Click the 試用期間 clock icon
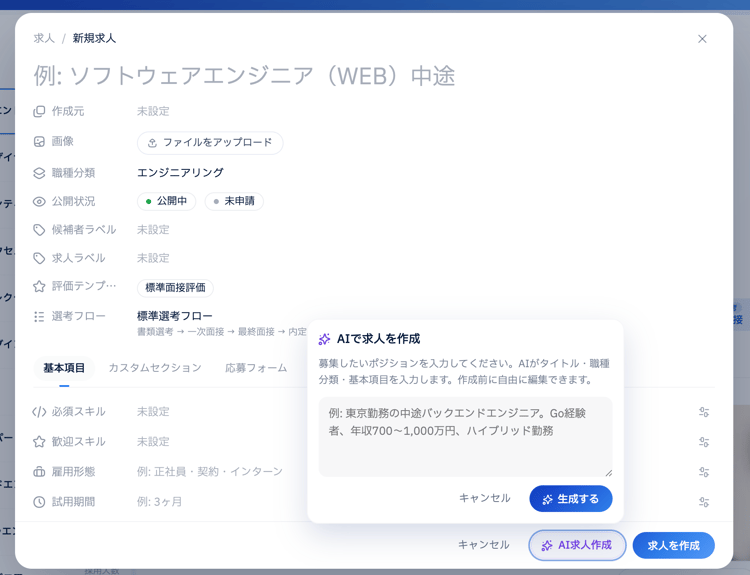The width and height of the screenshot is (750, 575). 39,502
